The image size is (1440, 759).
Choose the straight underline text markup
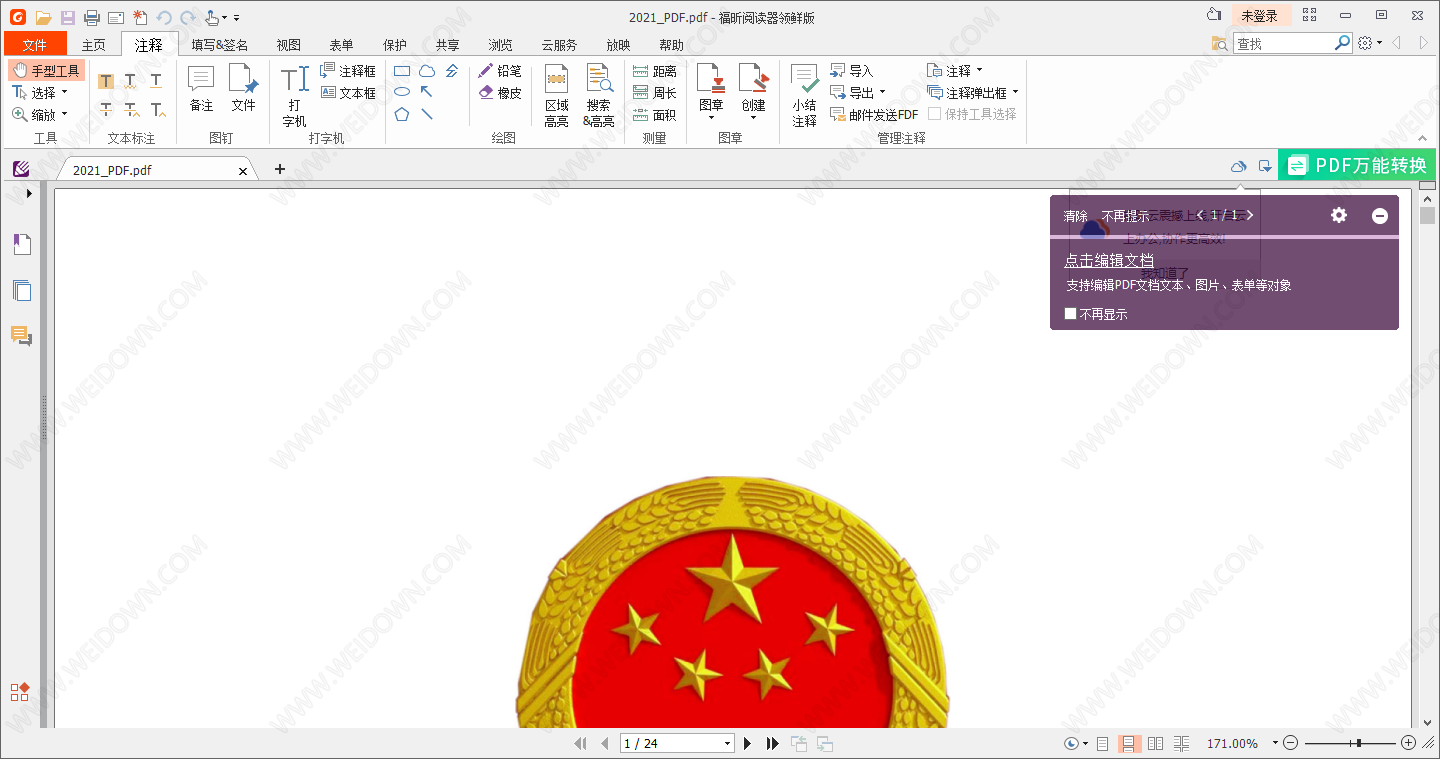(x=156, y=81)
